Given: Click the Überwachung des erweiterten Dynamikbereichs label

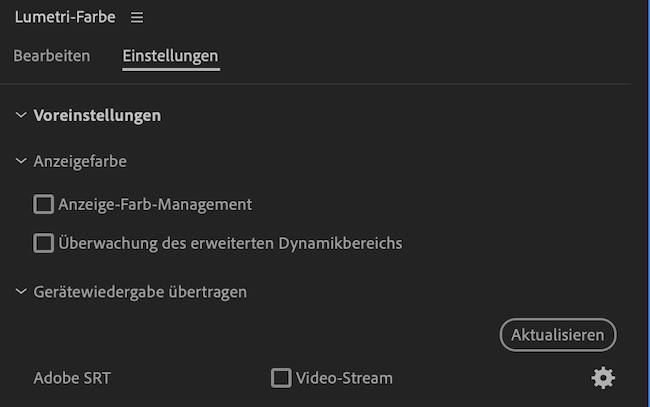Looking at the screenshot, I should point(230,243).
